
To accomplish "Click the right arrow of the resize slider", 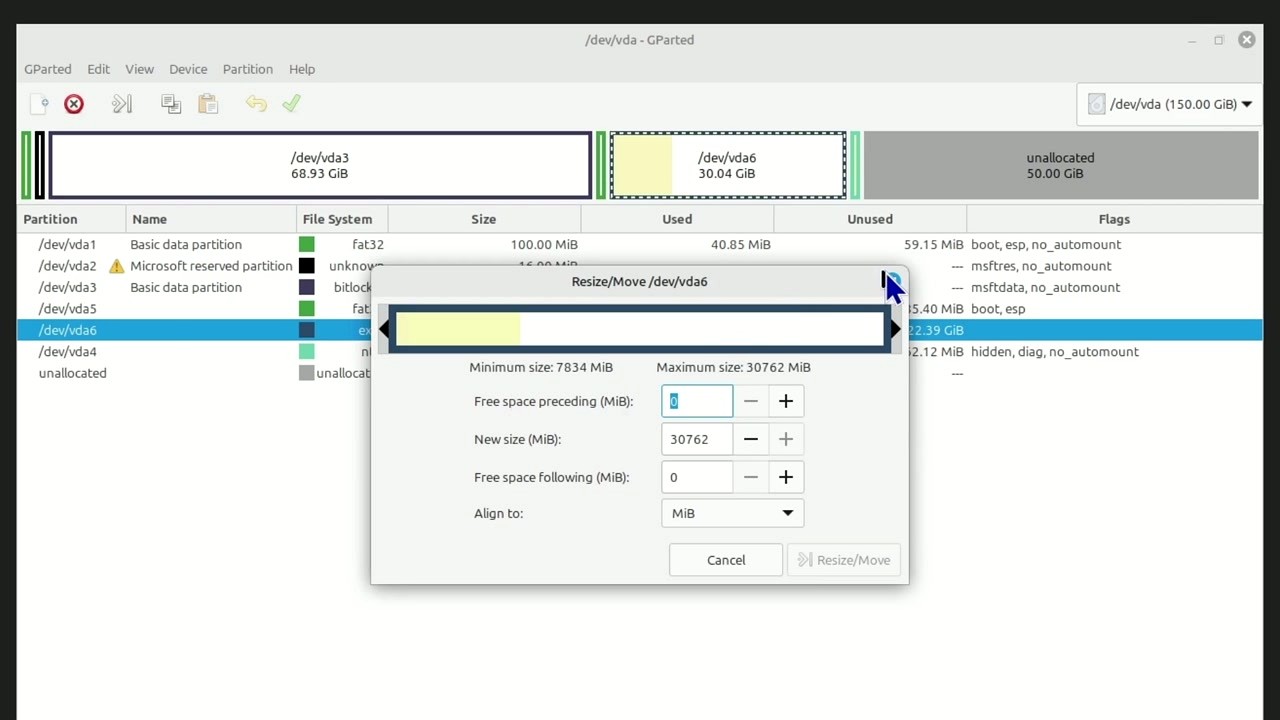I will pos(894,328).
